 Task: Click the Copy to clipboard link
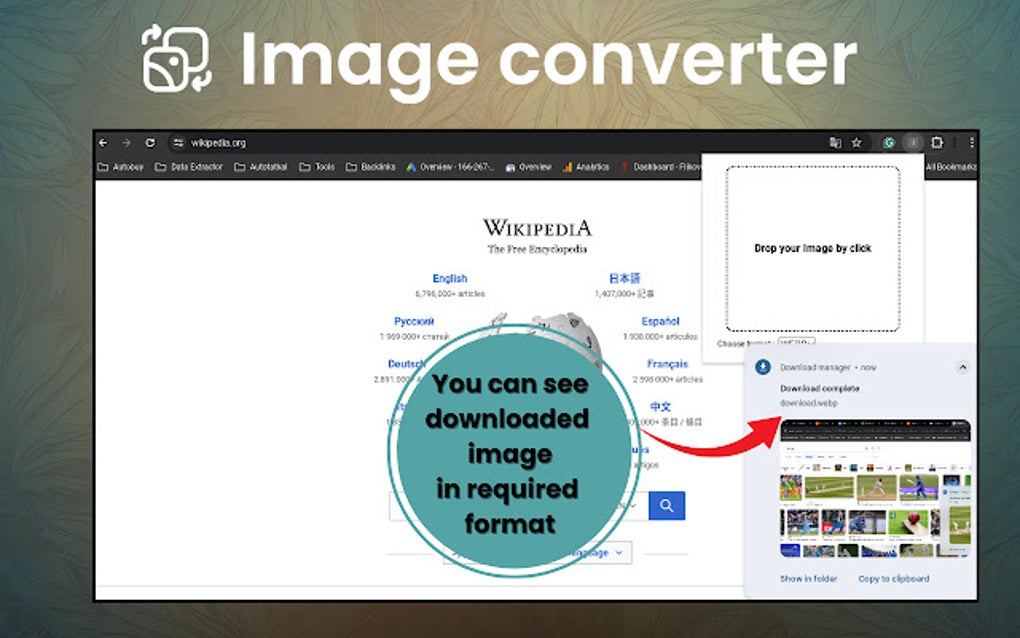(892, 579)
